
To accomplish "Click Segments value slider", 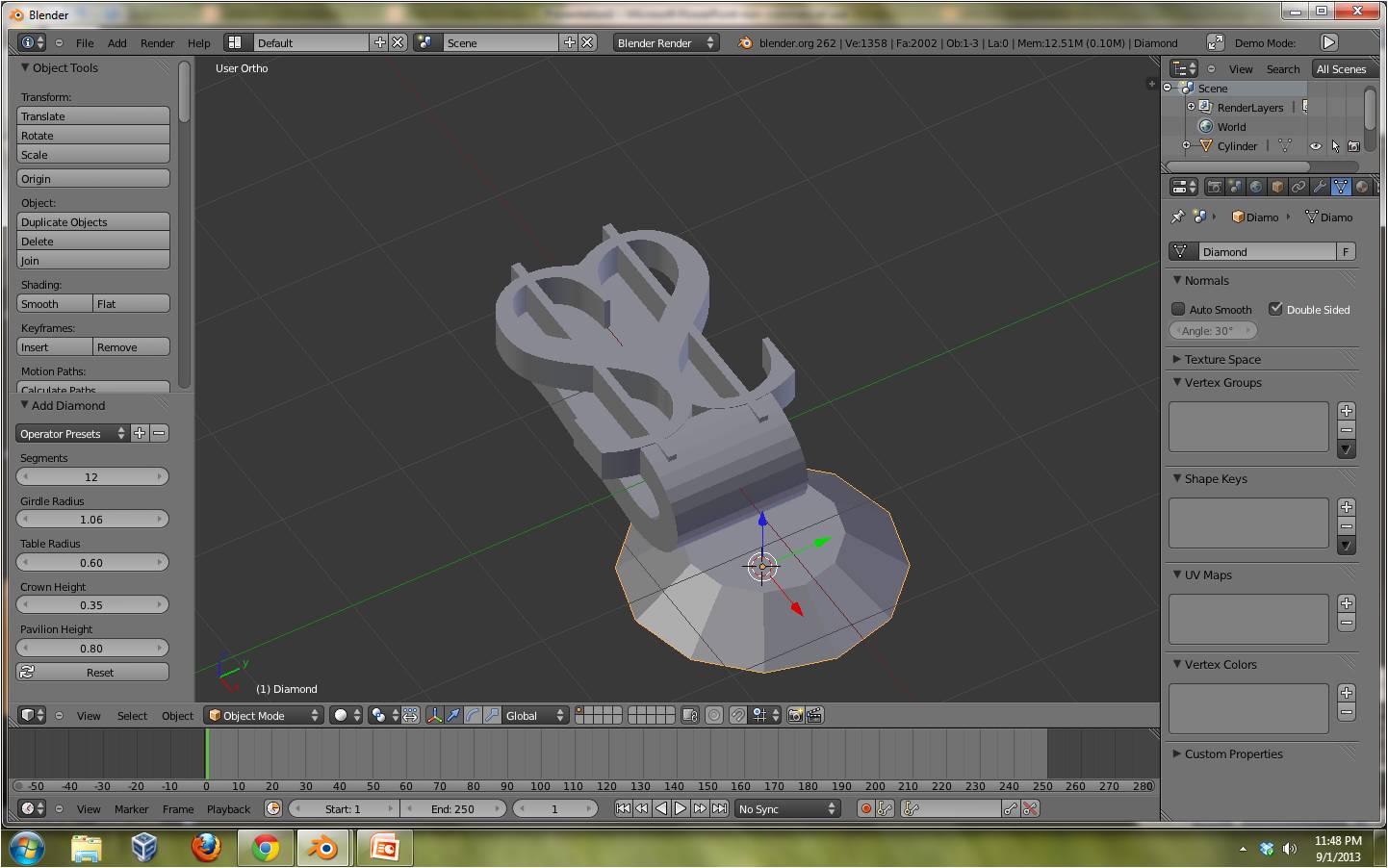I will pos(92,476).
